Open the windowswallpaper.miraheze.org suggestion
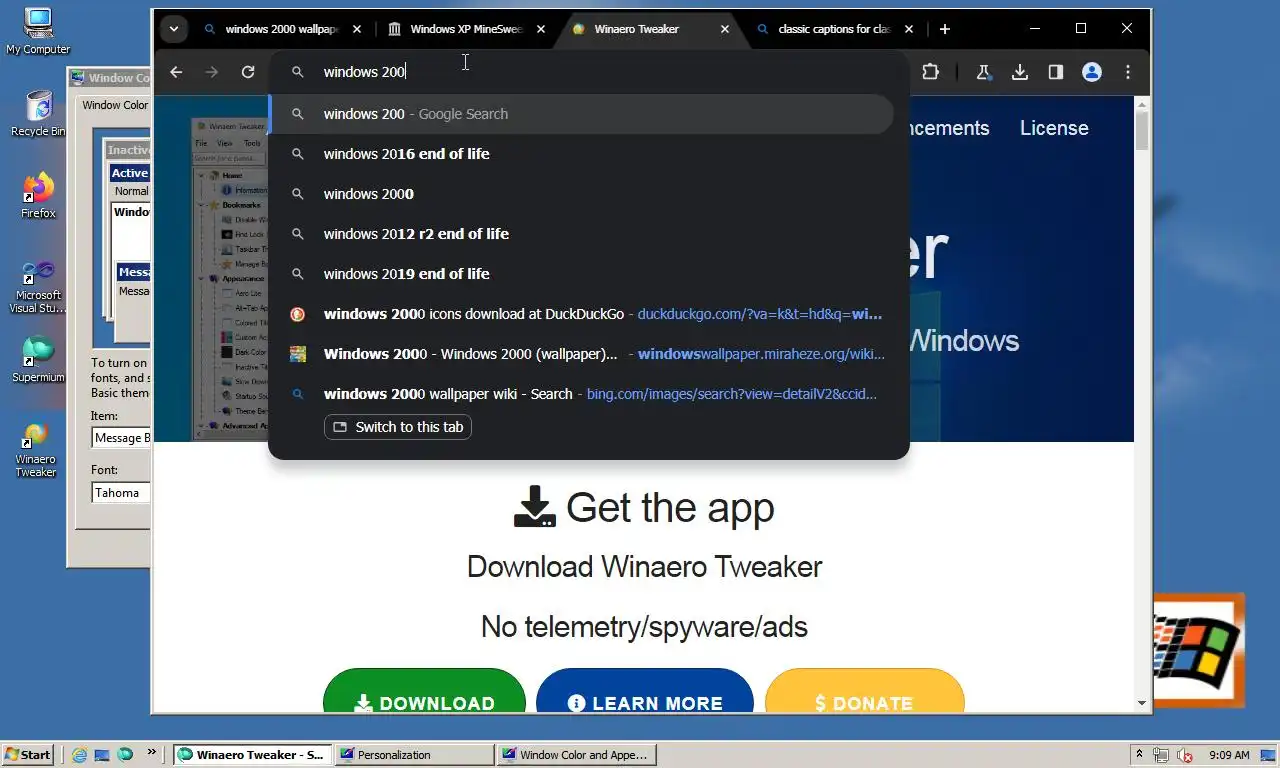 [582, 354]
